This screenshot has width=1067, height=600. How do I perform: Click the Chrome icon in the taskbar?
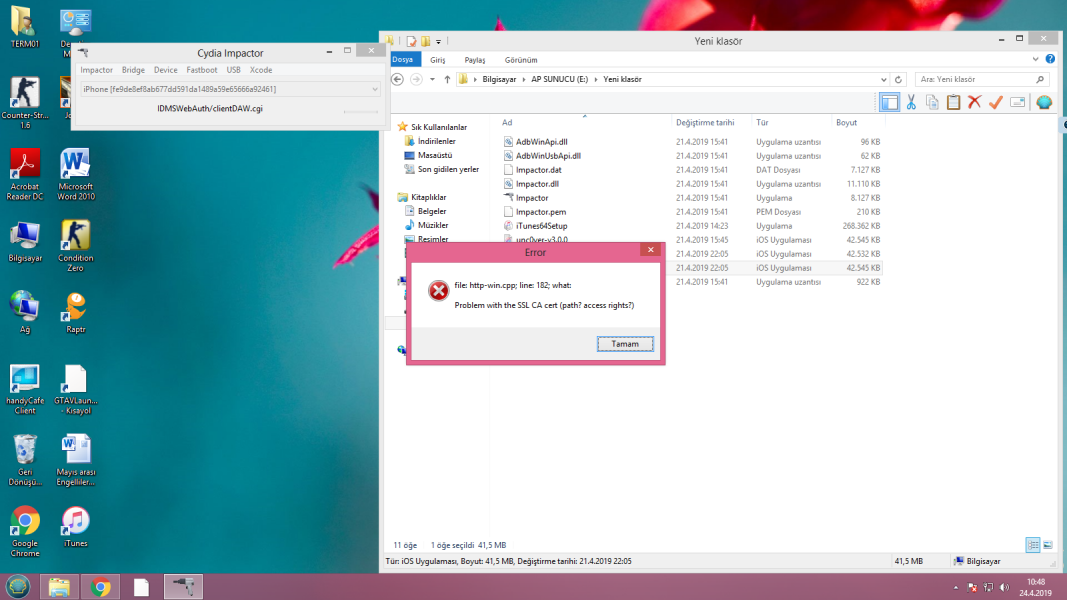coord(100,587)
